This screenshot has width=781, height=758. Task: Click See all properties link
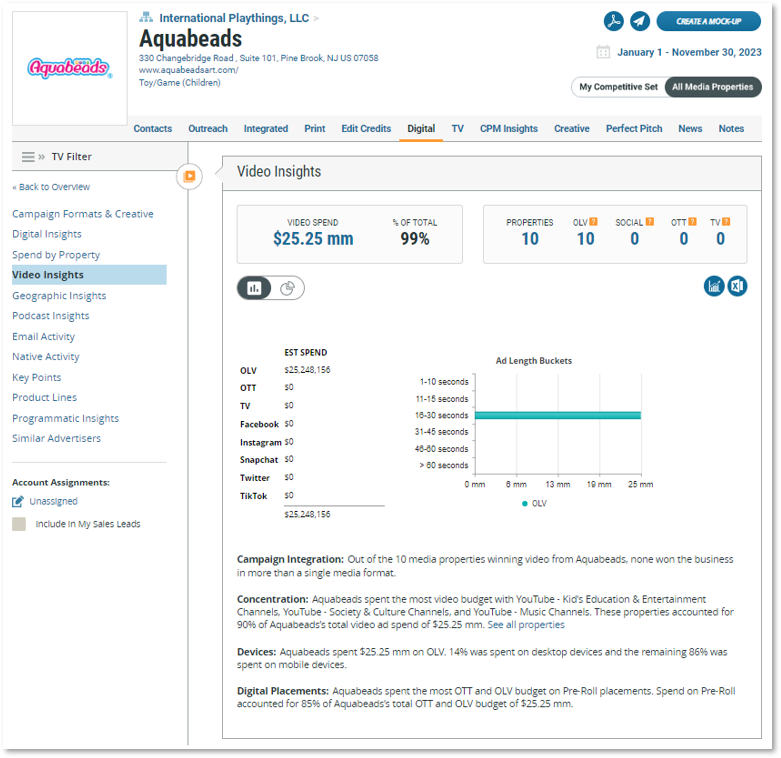526,625
